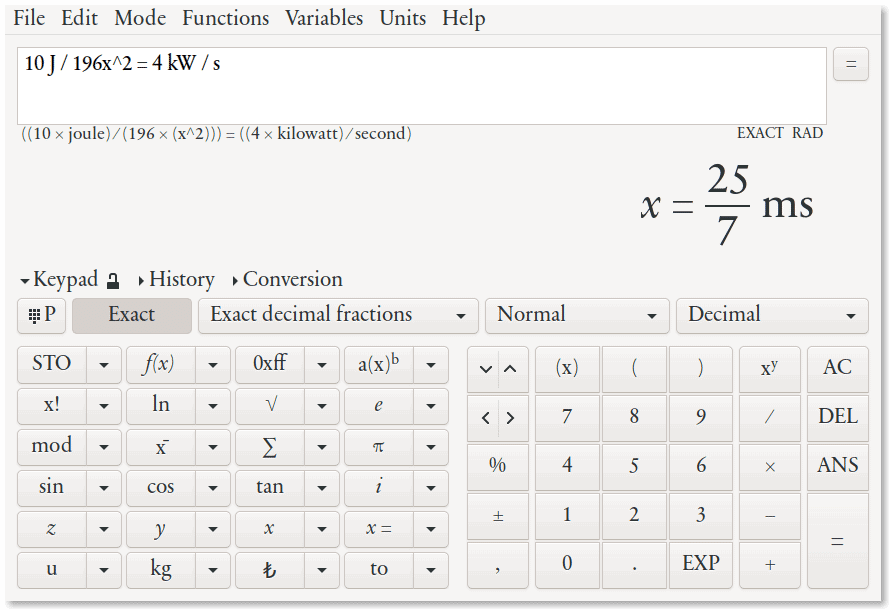The image size is (890, 610).
Task: Open programming keypad grid button P
Action: click(x=41, y=315)
